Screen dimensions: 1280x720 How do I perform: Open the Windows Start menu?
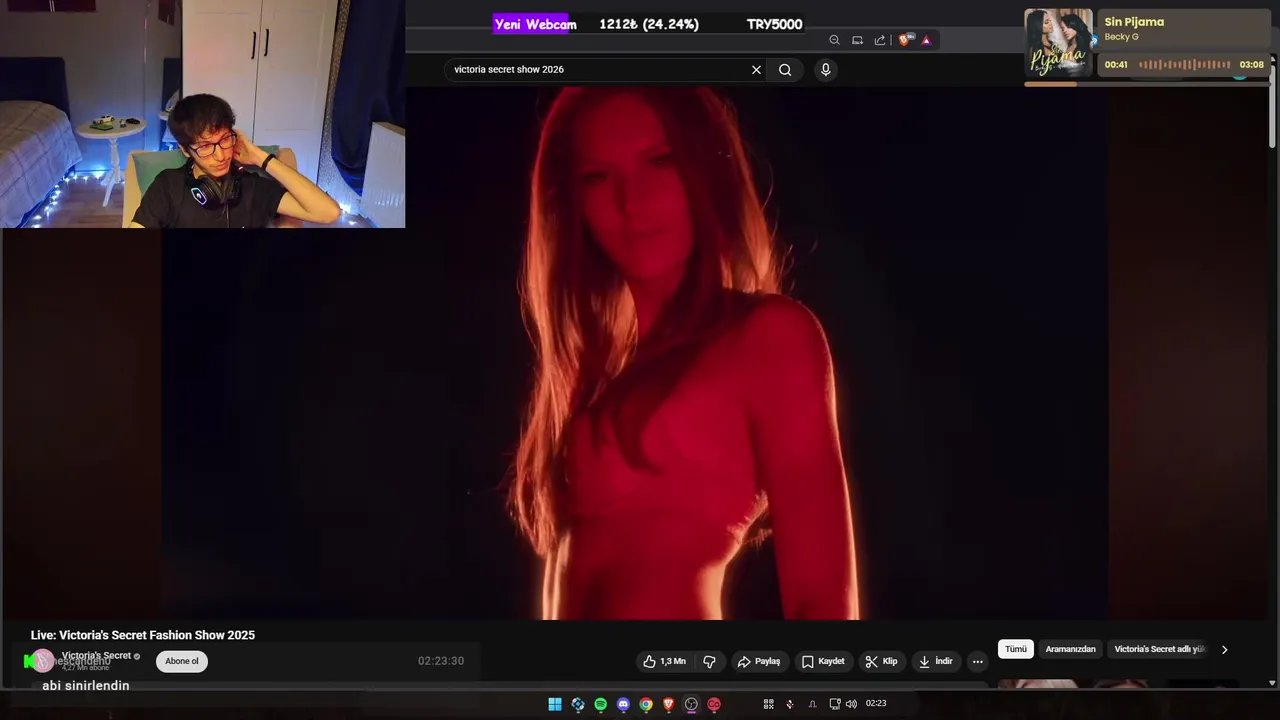click(x=555, y=704)
